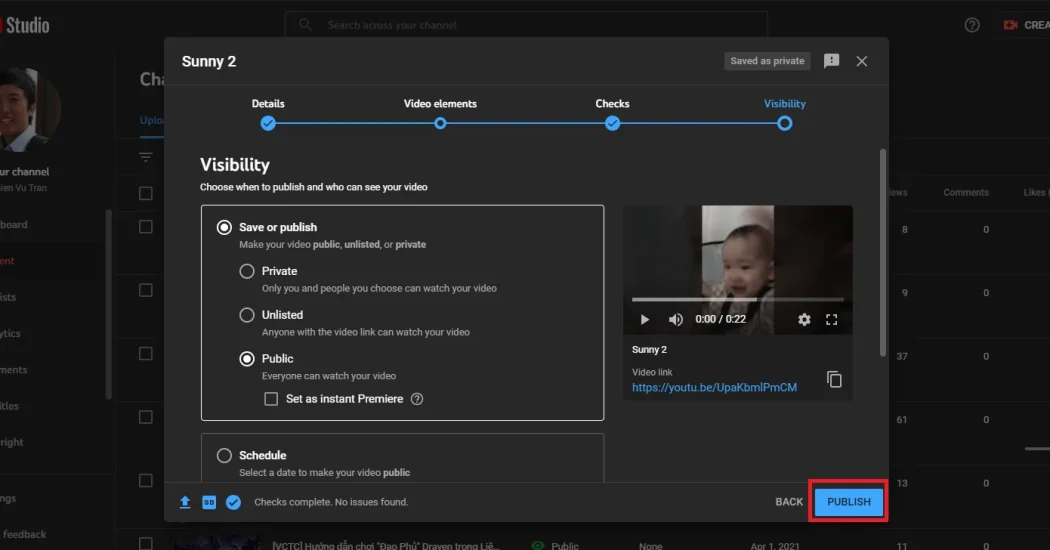Viewport: 1050px width, 550px height.
Task: Go back with the Back button
Action: coord(789,502)
